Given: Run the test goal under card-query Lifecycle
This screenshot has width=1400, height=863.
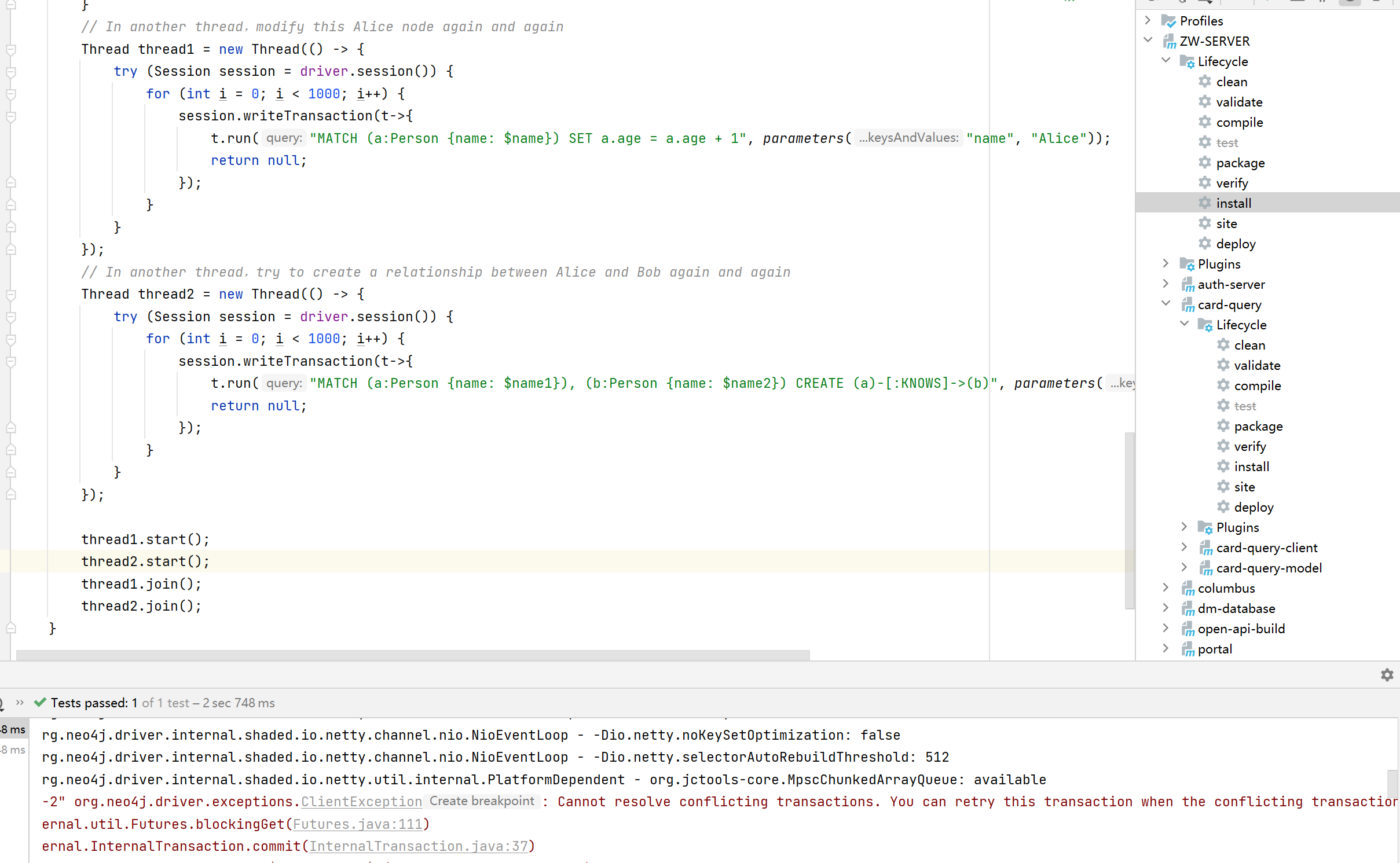Looking at the screenshot, I should tap(1246, 406).
